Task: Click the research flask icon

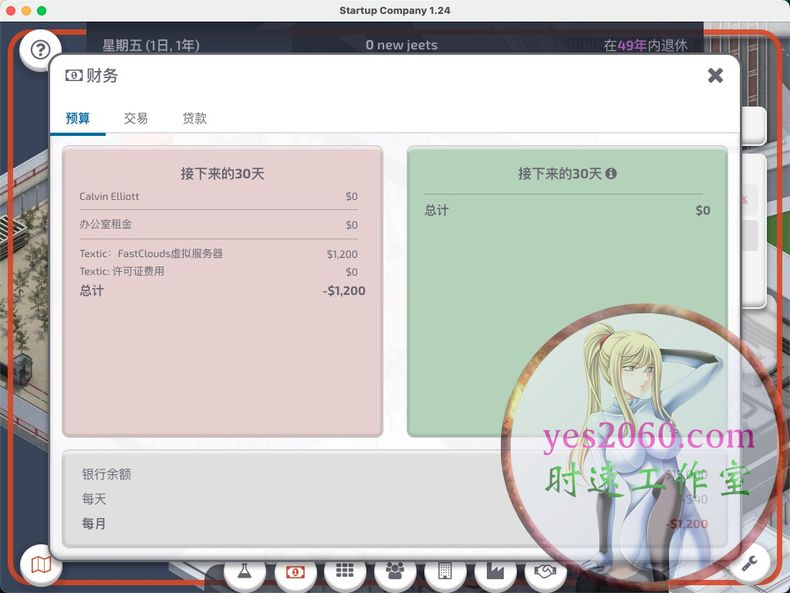Action: tap(245, 572)
